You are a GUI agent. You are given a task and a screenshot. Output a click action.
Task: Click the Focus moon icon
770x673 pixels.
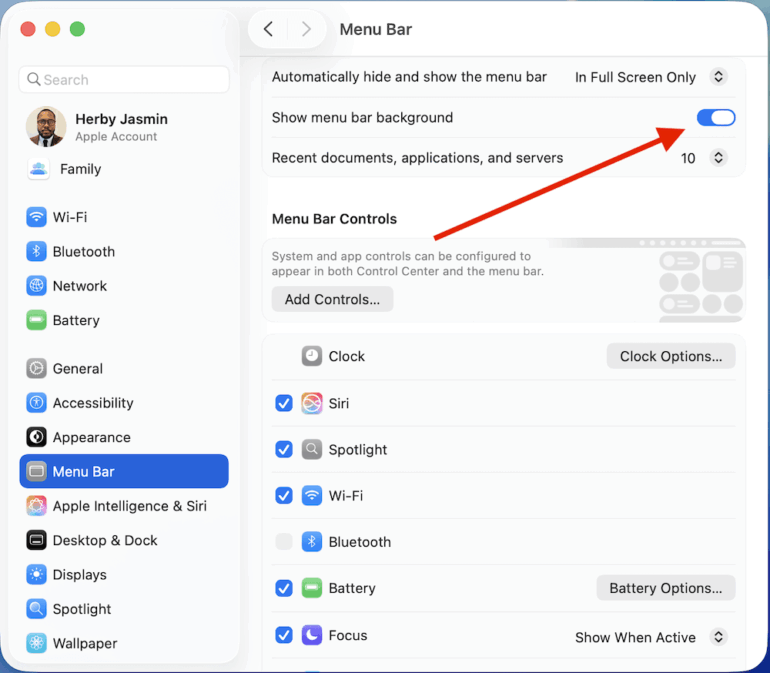pos(312,635)
